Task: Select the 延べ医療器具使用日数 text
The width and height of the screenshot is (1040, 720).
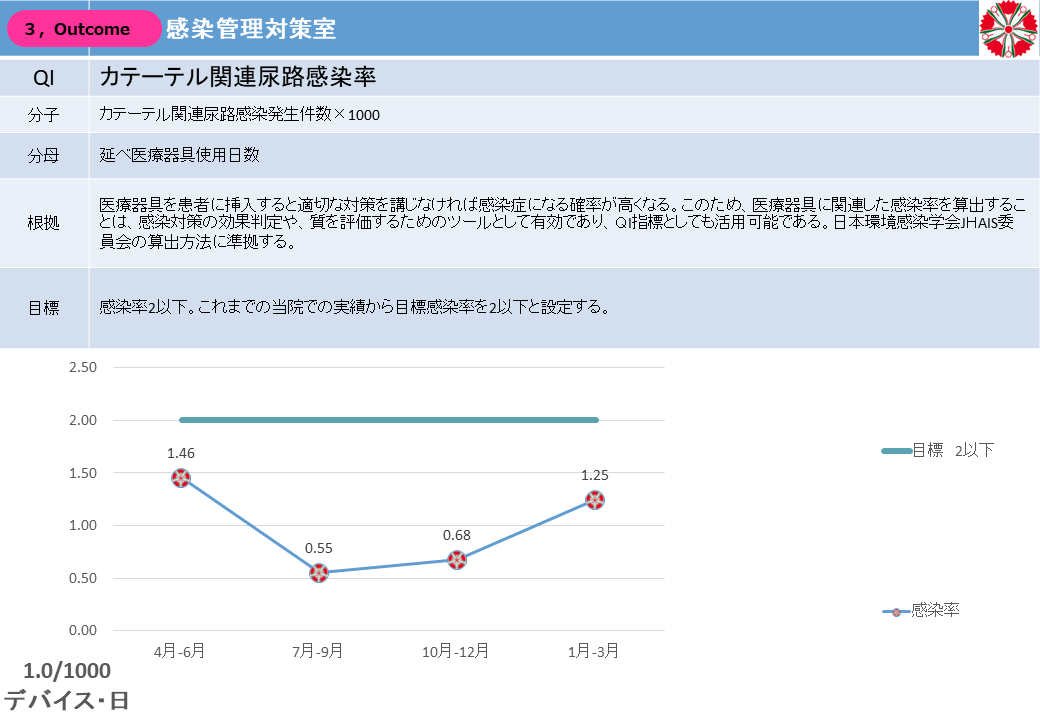Action: [x=179, y=155]
